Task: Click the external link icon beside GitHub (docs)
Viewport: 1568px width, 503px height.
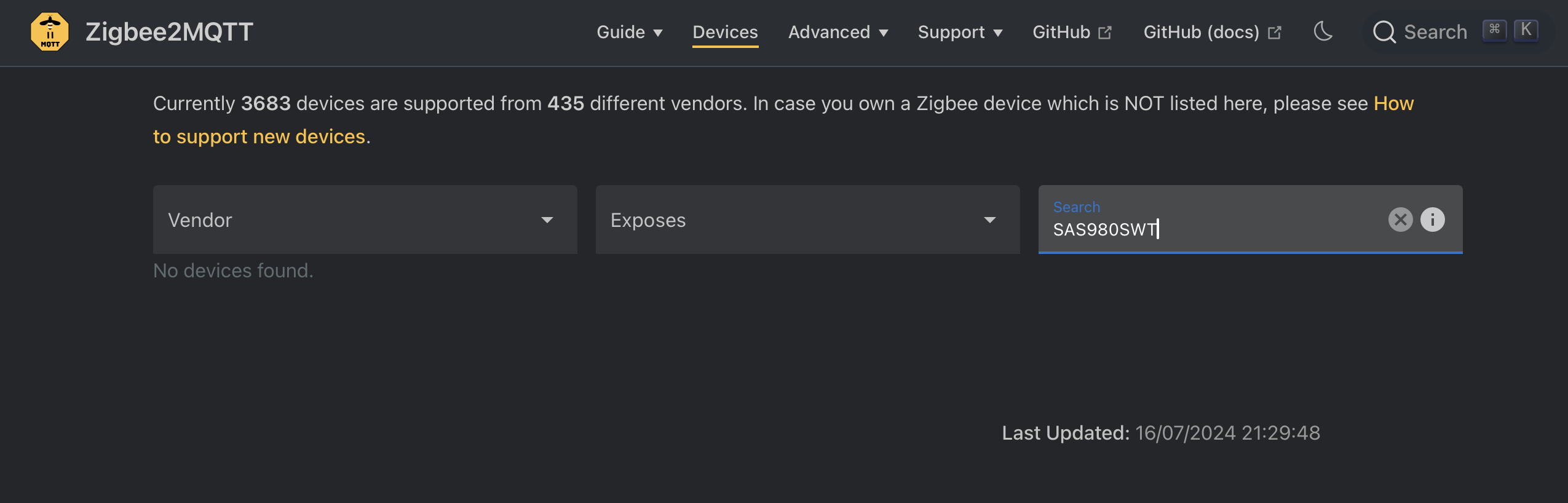Action: point(1275,33)
